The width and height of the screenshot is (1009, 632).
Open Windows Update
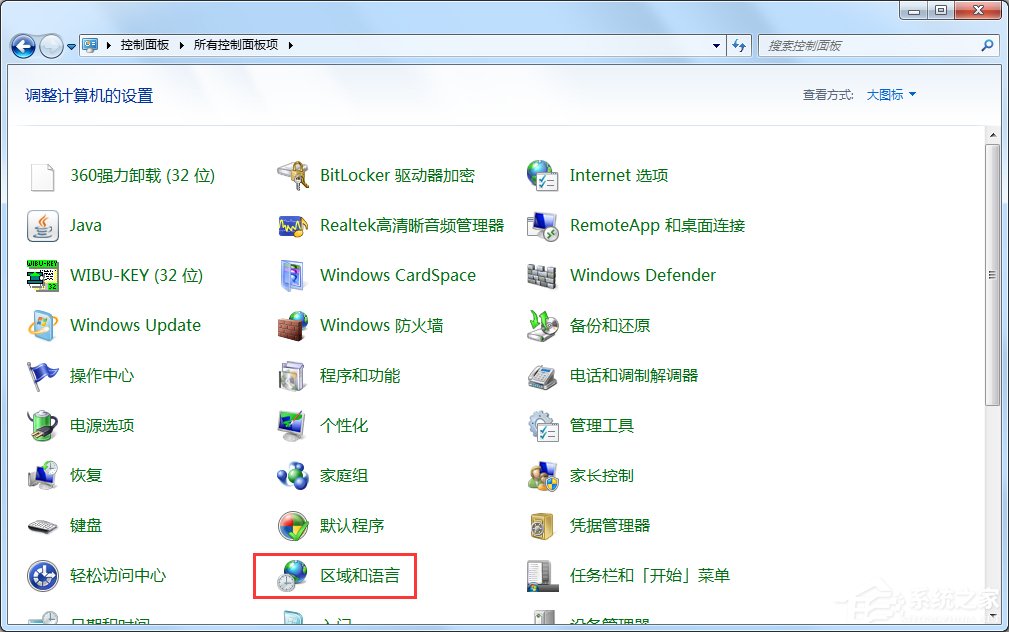[135, 325]
